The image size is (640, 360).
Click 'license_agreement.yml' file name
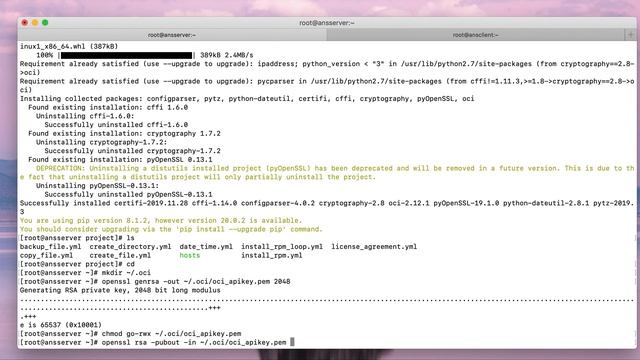(374, 247)
